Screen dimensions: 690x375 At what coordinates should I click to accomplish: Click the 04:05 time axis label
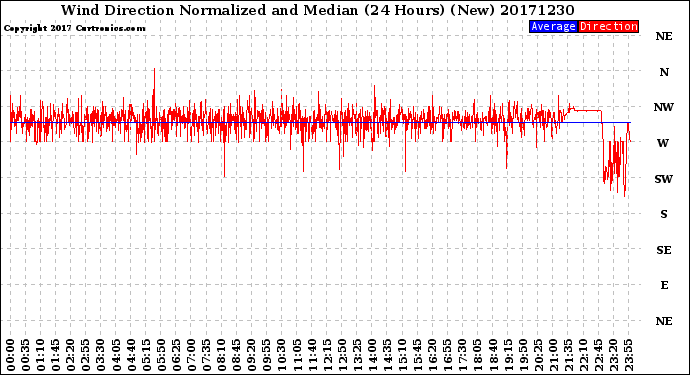(x=116, y=355)
